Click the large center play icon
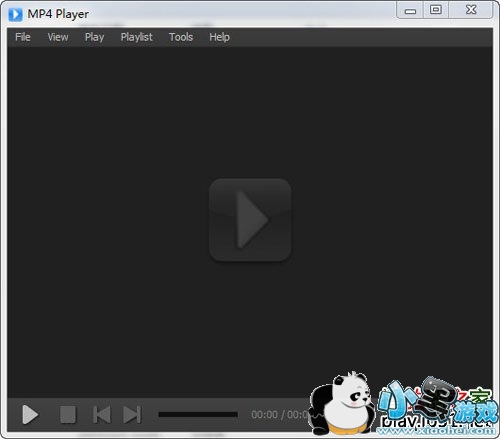500x439 pixels. tap(250, 220)
